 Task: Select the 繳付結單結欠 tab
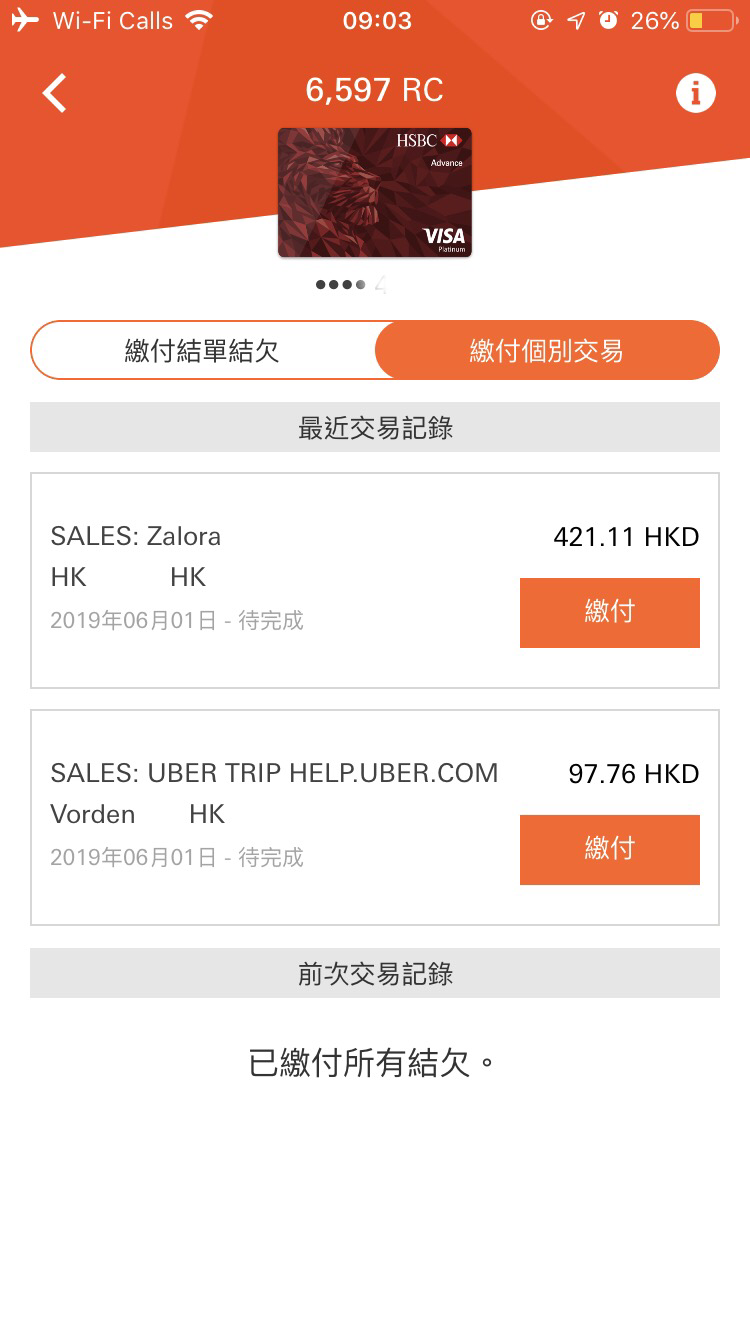pos(203,350)
